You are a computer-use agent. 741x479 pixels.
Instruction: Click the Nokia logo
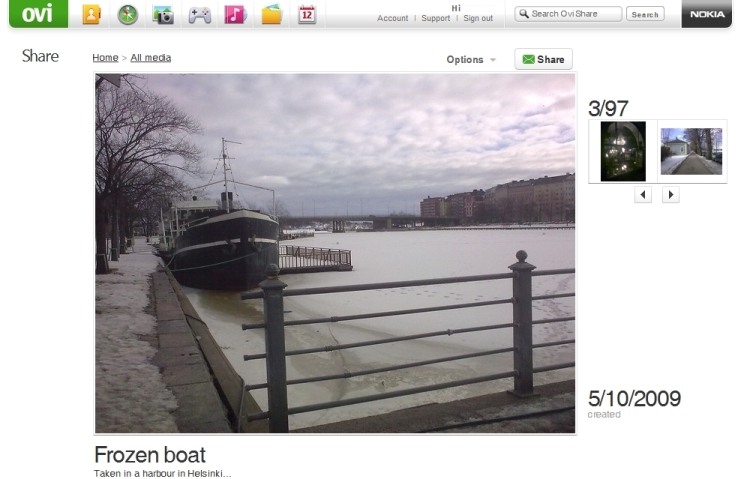pos(707,14)
